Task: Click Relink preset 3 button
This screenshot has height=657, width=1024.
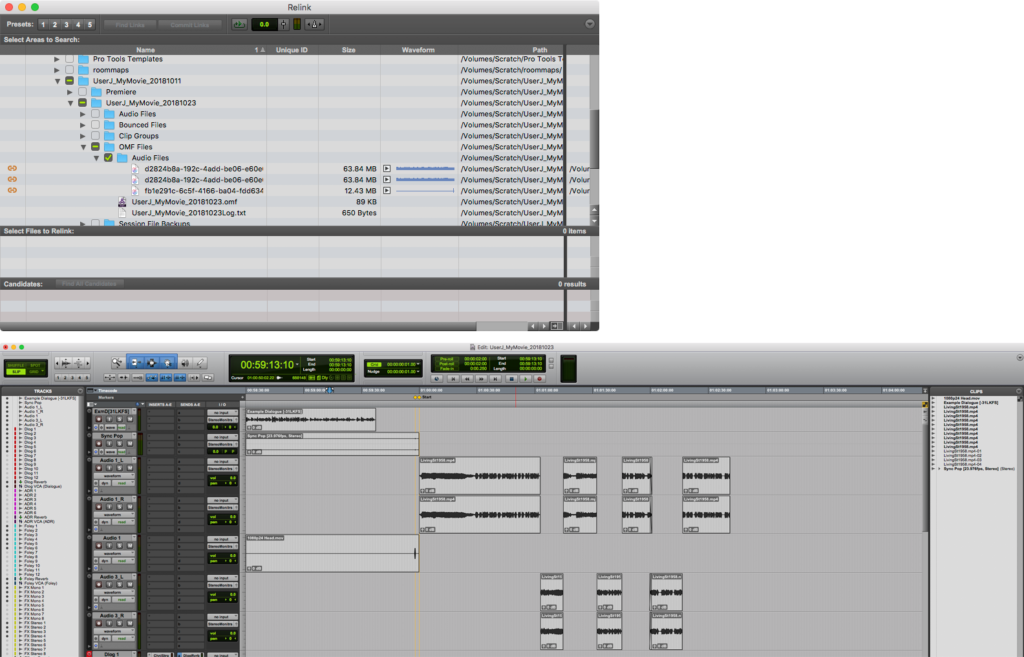Action: [x=67, y=24]
